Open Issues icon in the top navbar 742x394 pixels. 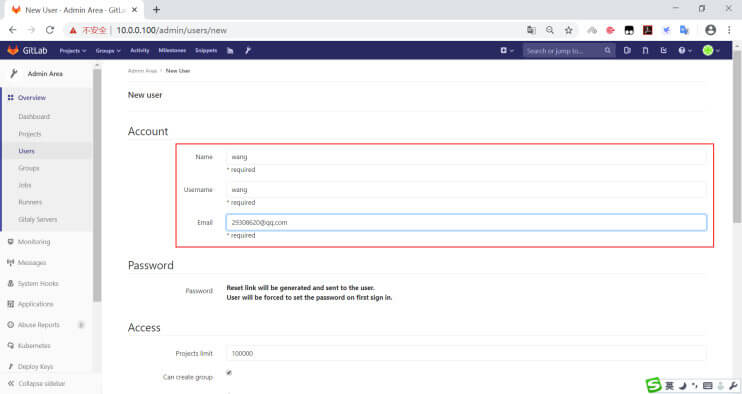pos(627,51)
